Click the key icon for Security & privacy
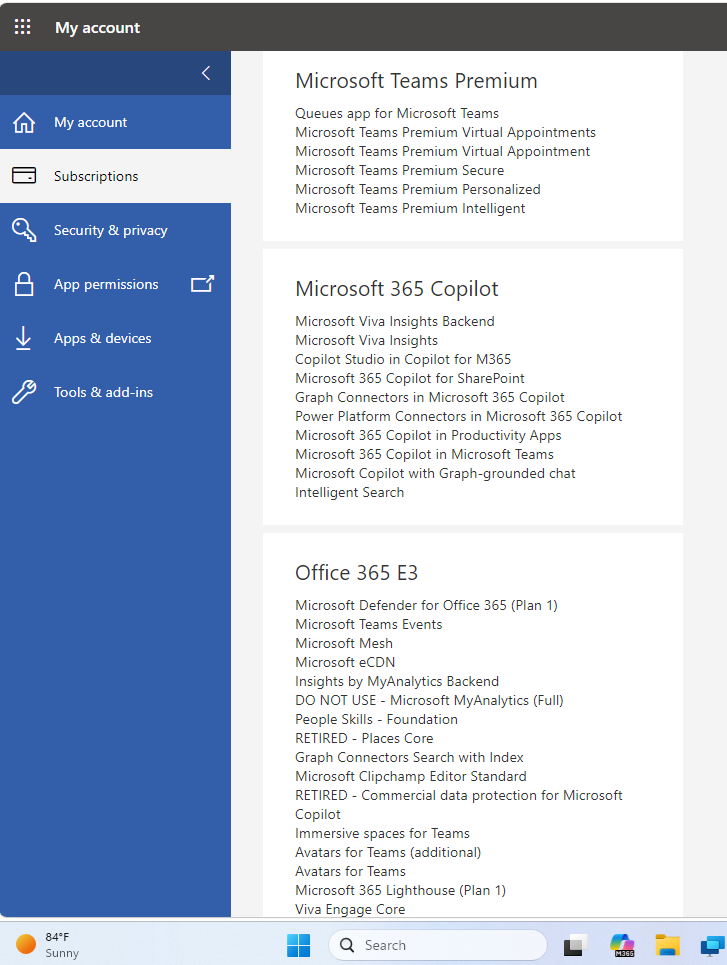The image size is (727, 965). [24, 230]
